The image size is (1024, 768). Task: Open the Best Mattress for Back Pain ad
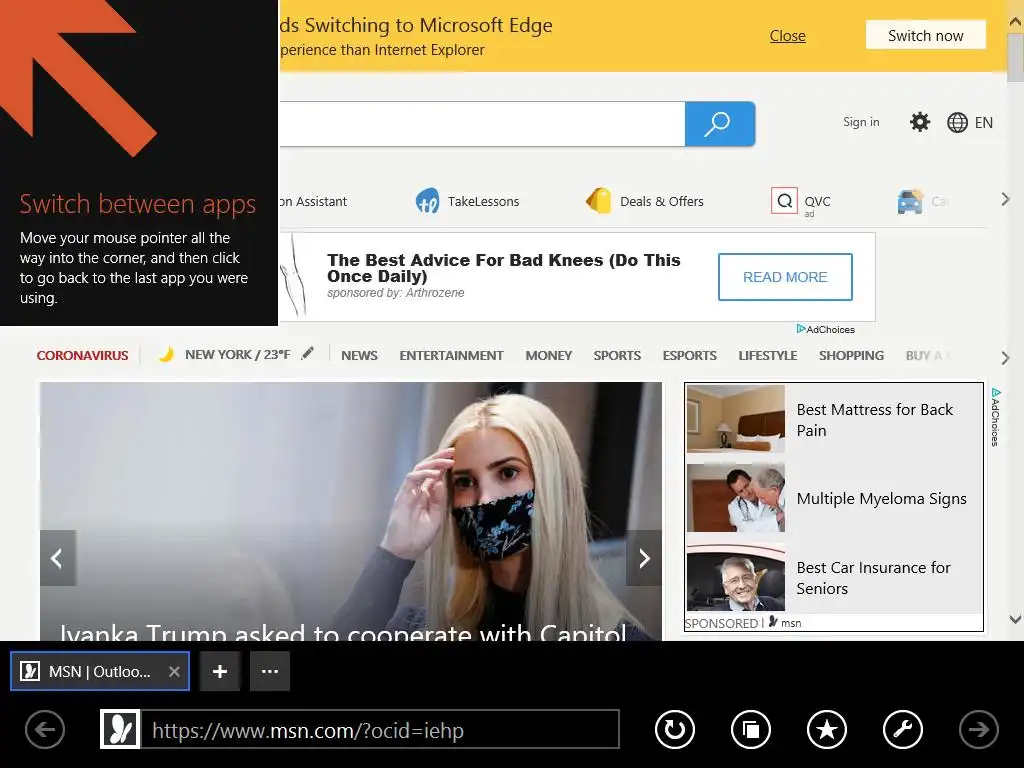[x=874, y=420]
